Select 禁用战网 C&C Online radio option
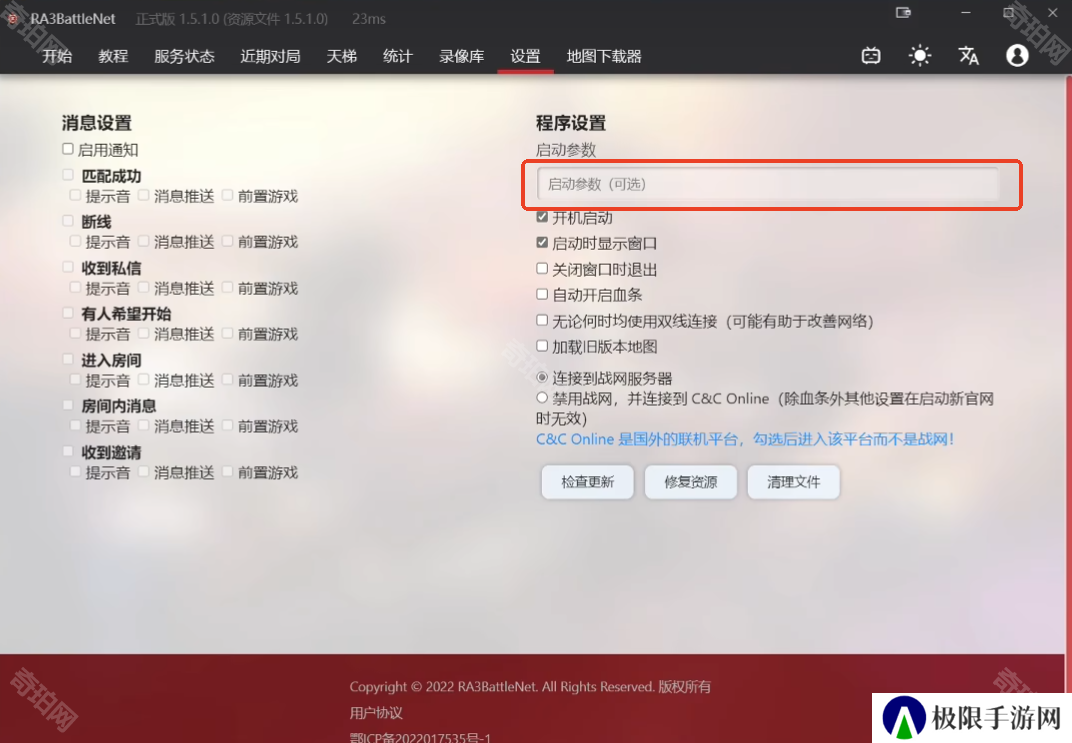The height and width of the screenshot is (743, 1072). (542, 398)
